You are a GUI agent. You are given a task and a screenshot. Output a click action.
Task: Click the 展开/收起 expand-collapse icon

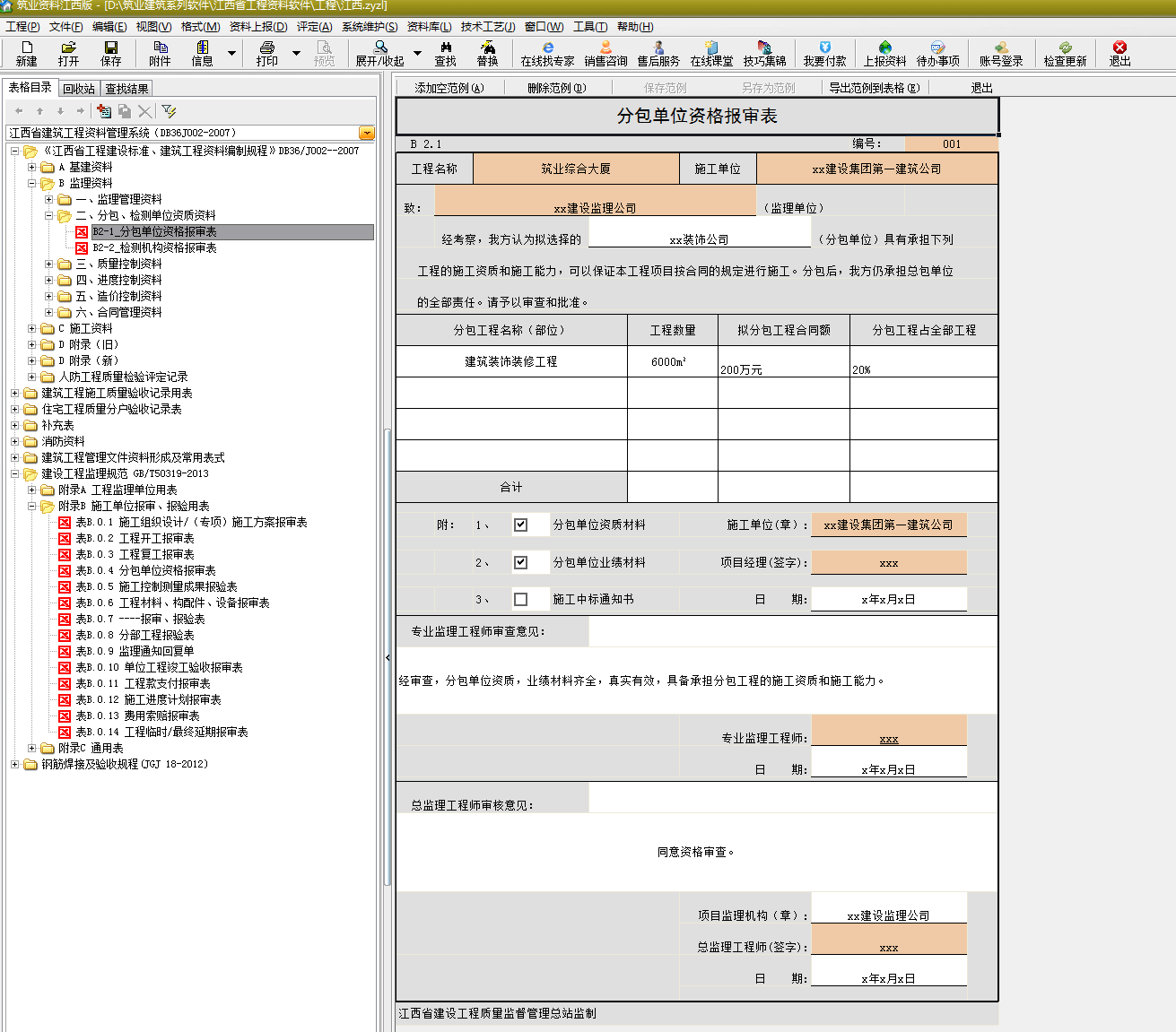coord(379,53)
